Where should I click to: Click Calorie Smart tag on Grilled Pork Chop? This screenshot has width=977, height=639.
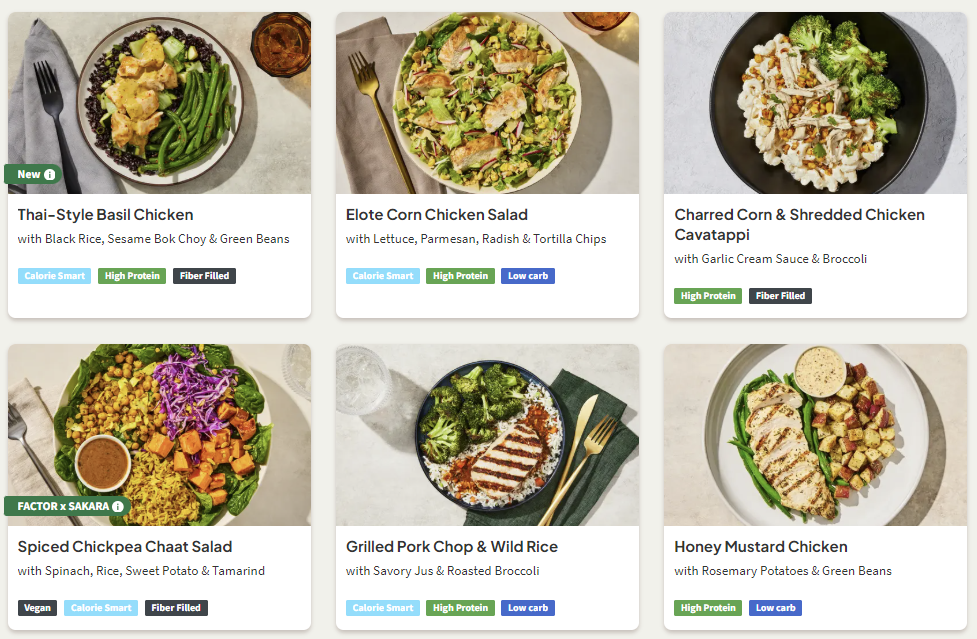(383, 608)
